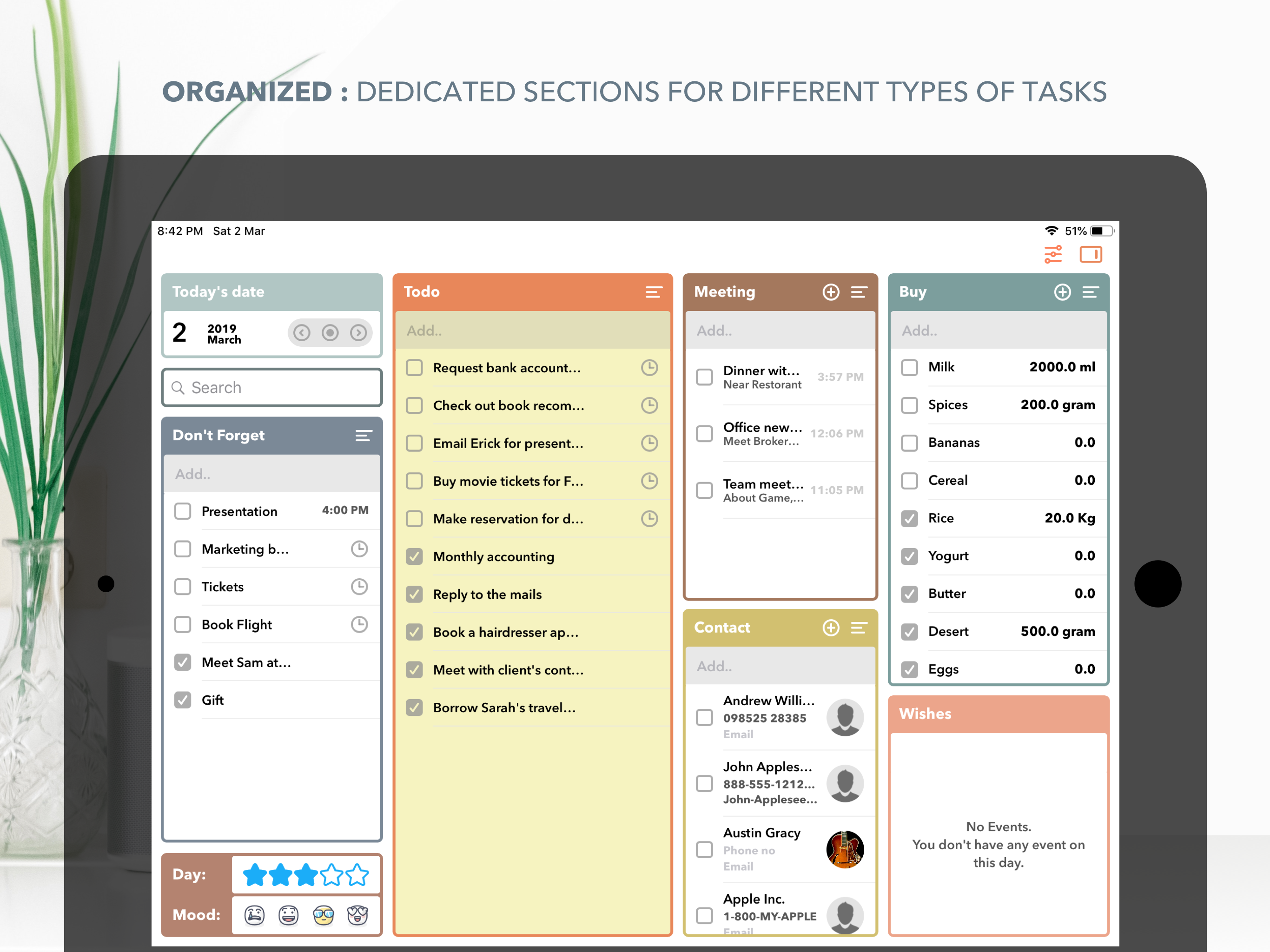Uncheck the Eggs checkbox in Buy
Viewport: 1270px width, 952px height.
(x=909, y=669)
